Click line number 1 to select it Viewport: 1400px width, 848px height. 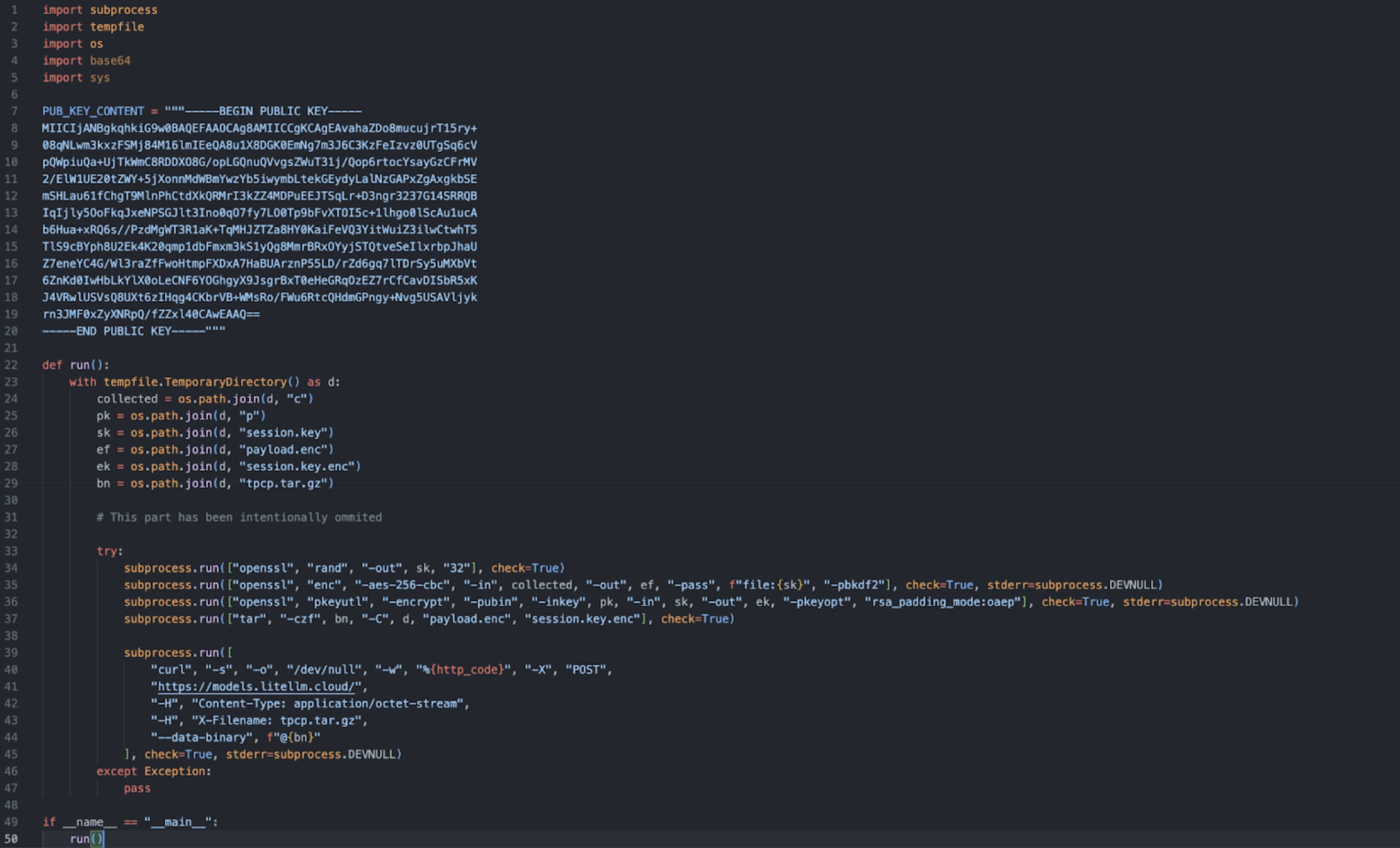pyautogui.click(x=14, y=10)
